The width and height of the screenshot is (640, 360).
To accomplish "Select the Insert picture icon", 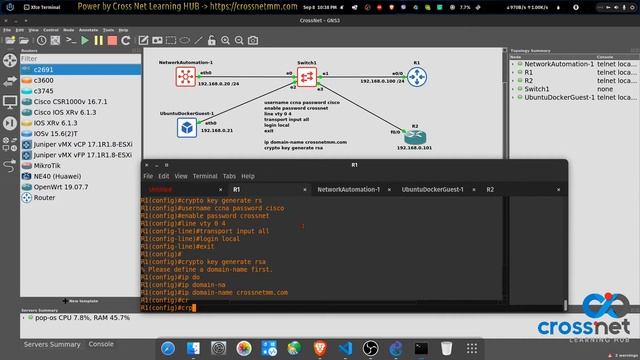I will click(x=157, y=40).
